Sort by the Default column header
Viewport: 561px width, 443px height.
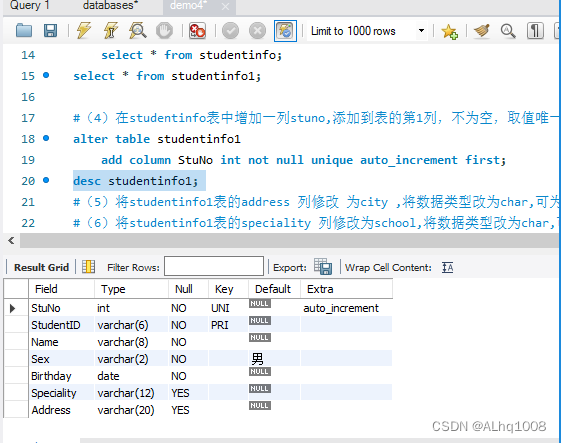(x=274, y=289)
